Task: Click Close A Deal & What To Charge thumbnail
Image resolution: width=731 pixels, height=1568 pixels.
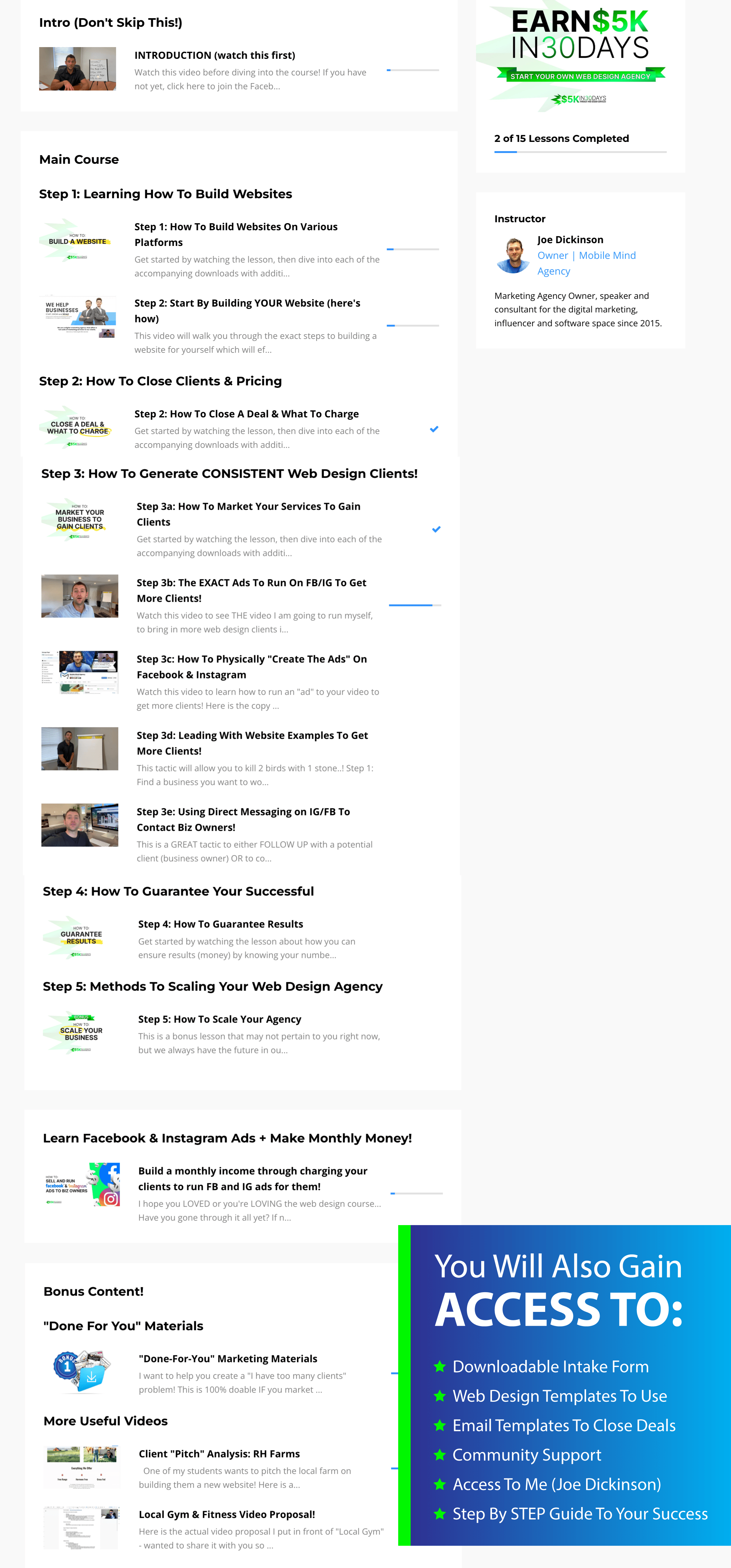Action: tap(77, 427)
